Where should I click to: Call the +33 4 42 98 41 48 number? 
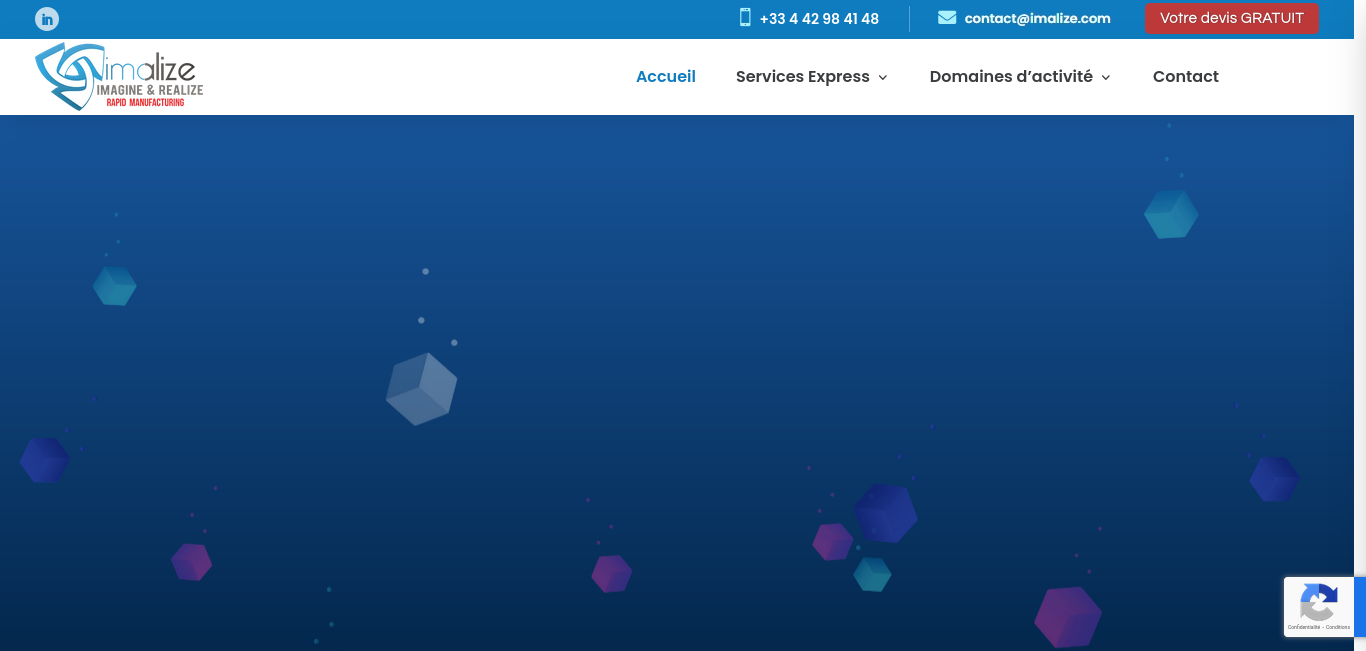click(x=819, y=19)
